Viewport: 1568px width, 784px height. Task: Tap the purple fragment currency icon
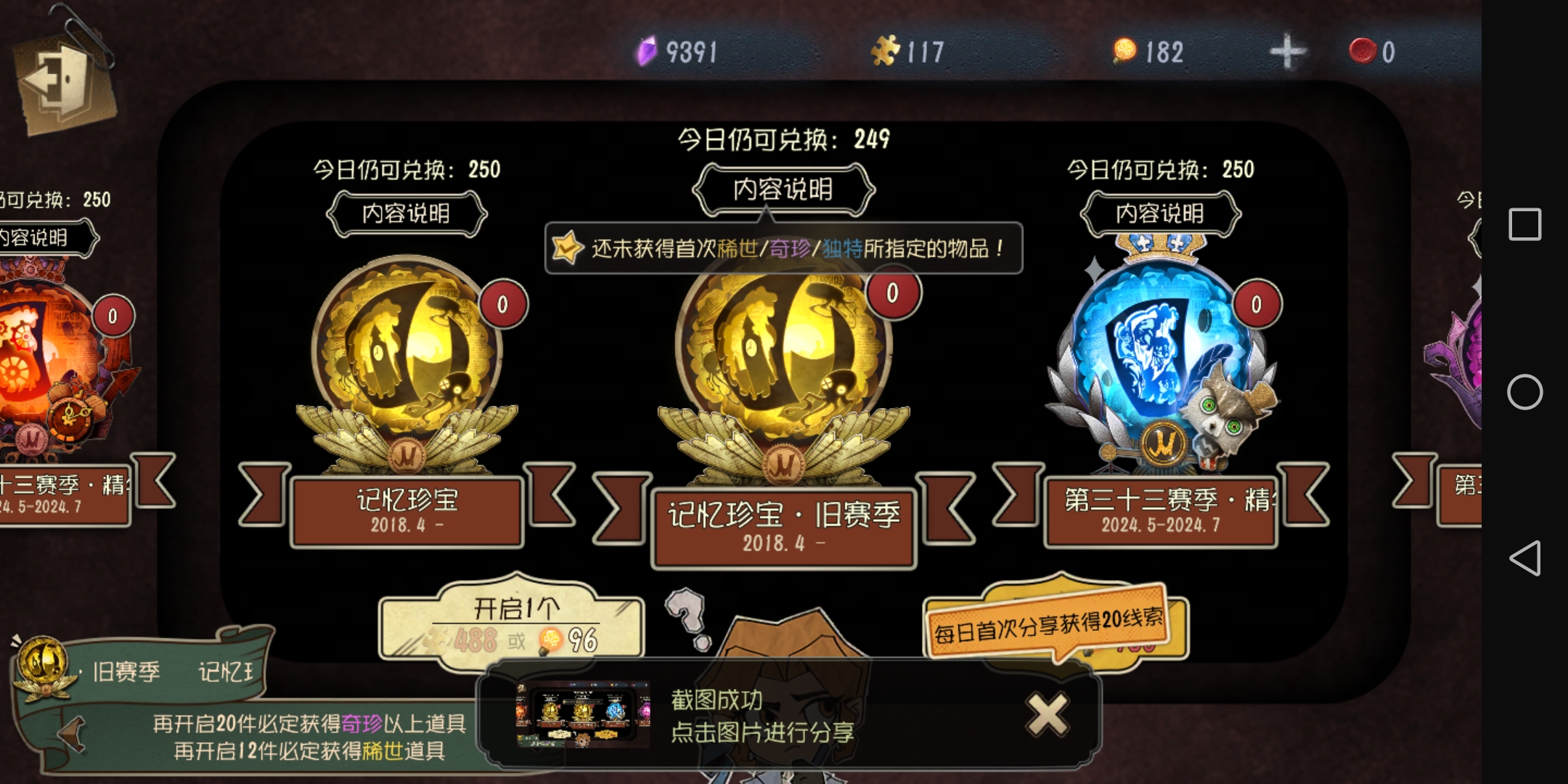tap(646, 52)
